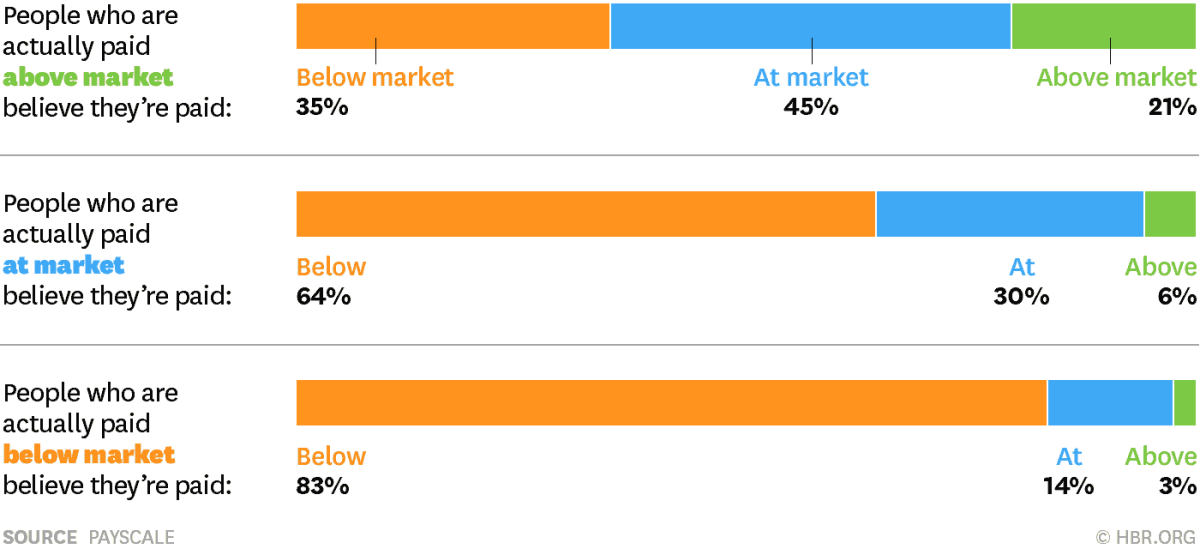
Task: Click the 83% value in the bottom row
Action: [322, 486]
